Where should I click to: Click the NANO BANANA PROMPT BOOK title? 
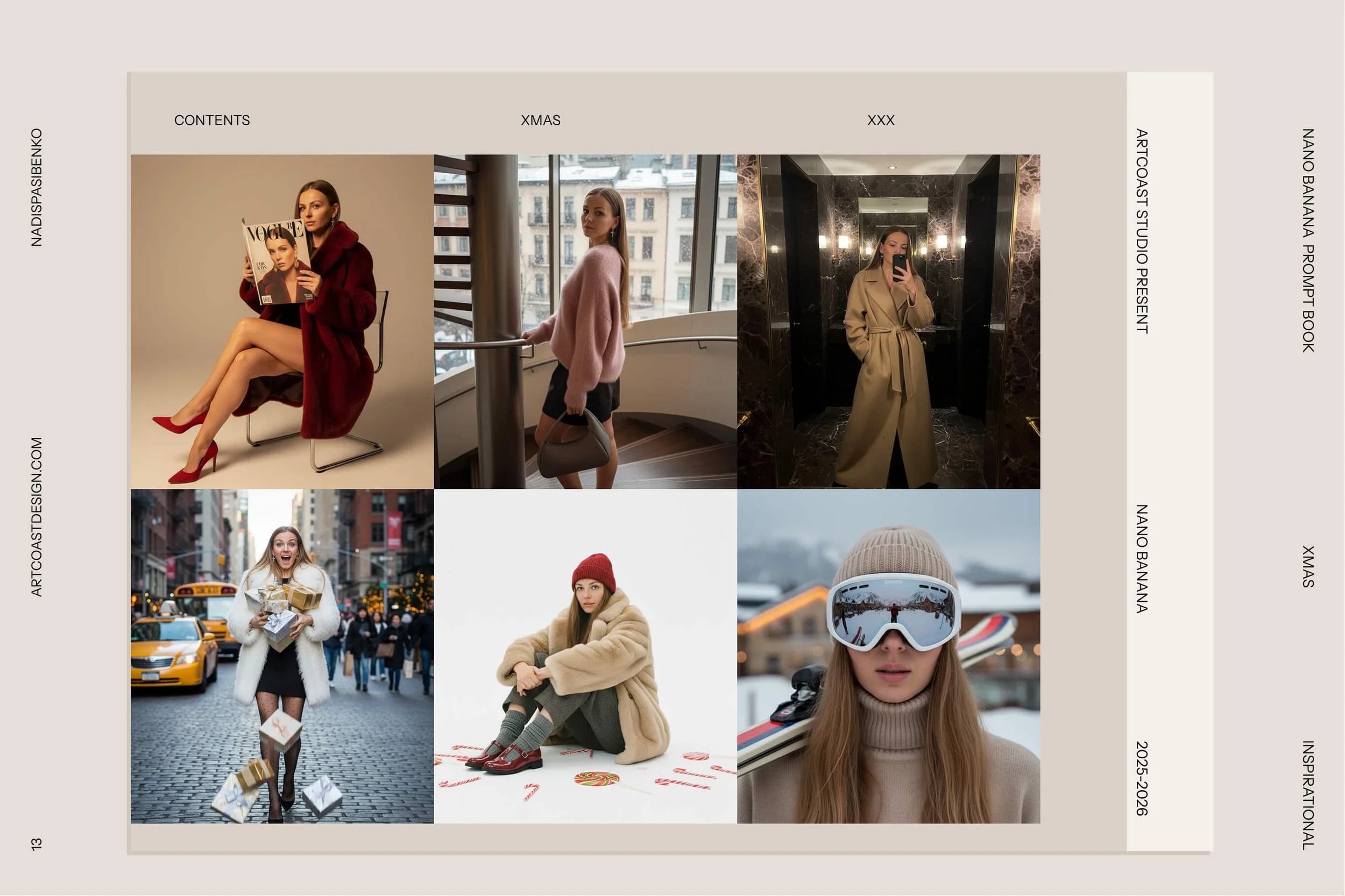[x=1308, y=240]
